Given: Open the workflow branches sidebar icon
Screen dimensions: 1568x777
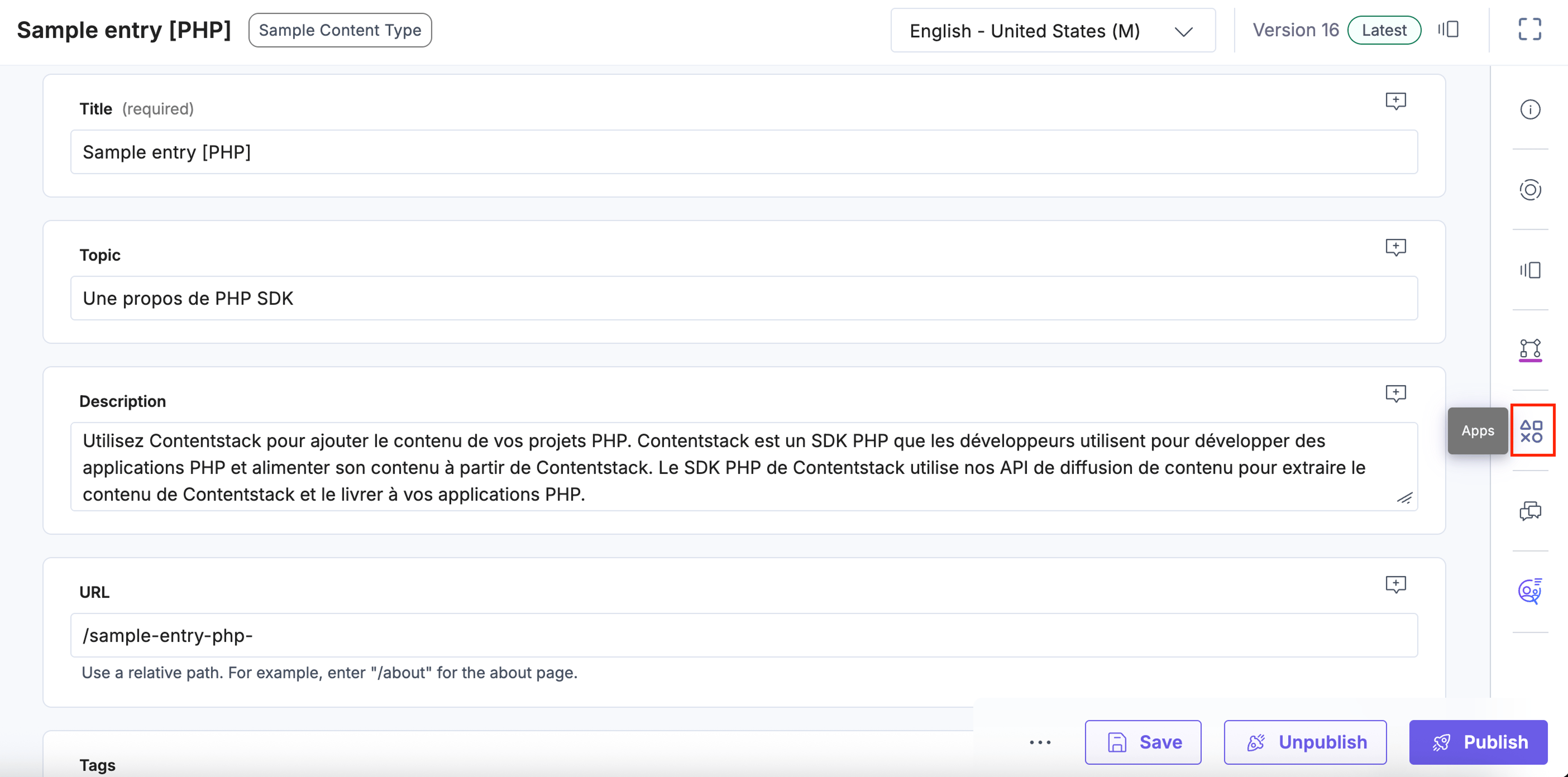Looking at the screenshot, I should pyautogui.click(x=1530, y=350).
